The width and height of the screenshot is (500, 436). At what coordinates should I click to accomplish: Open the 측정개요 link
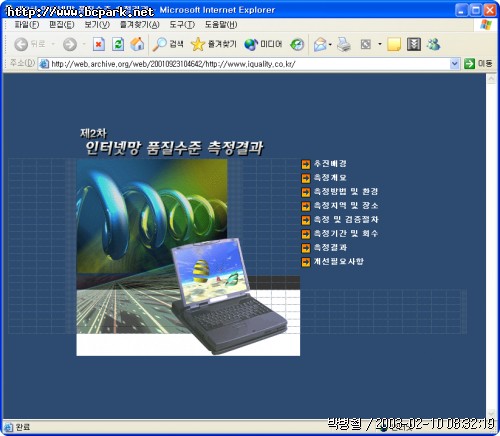(330, 178)
